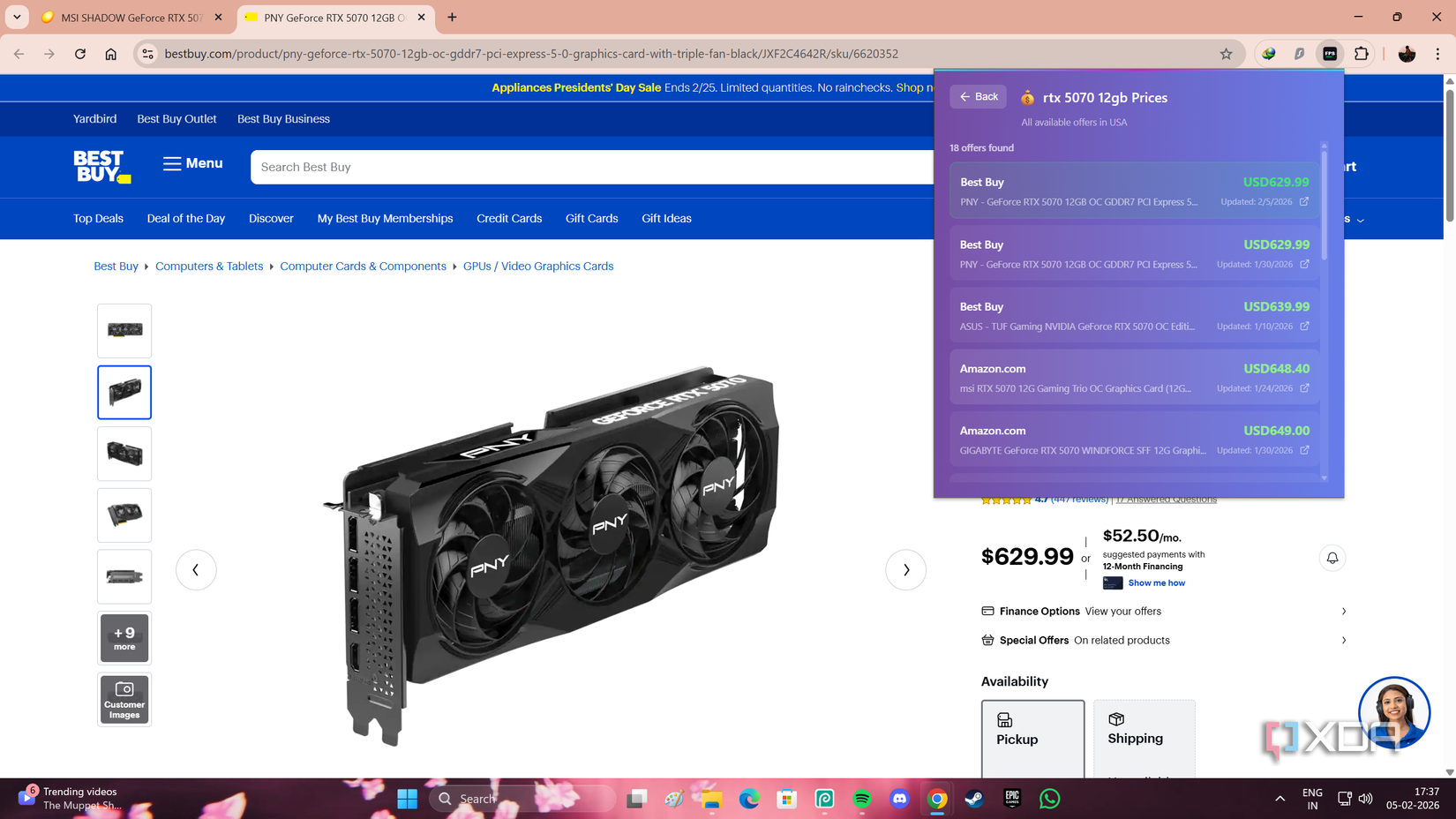Click the Best Buy logo
The height and width of the screenshot is (819, 1456).
pyautogui.click(x=101, y=167)
